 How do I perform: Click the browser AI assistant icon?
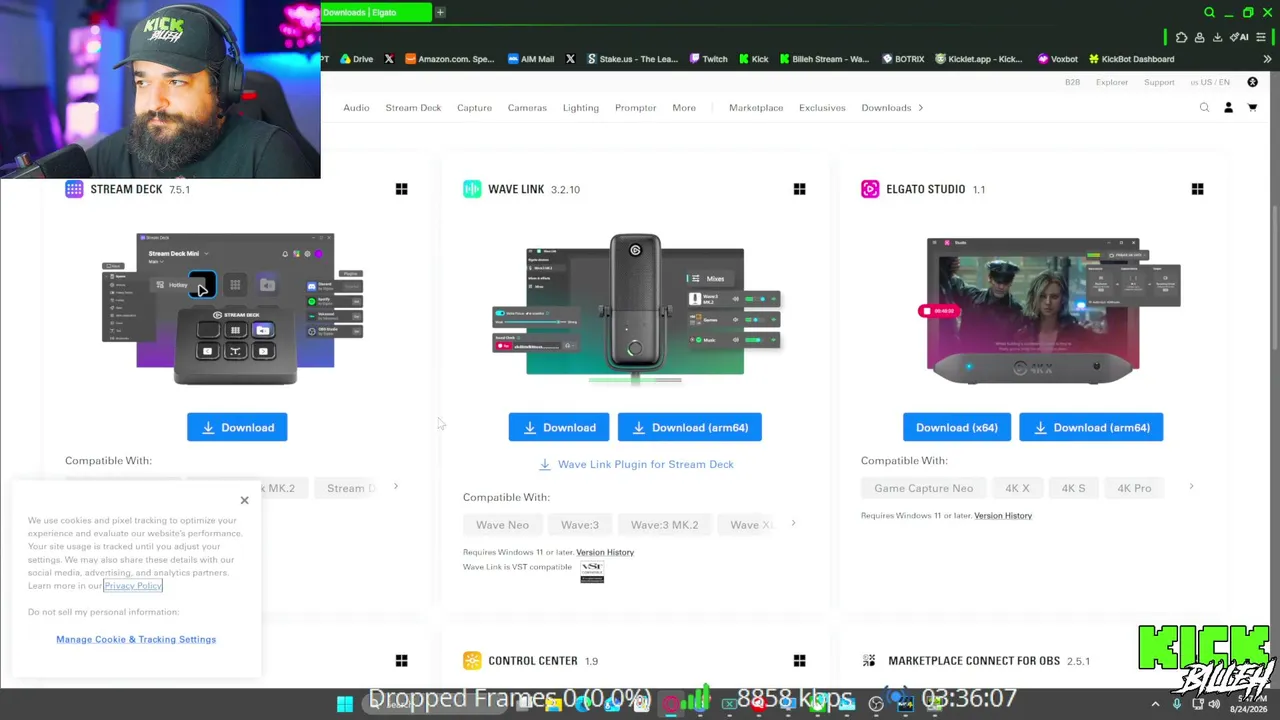(x=1240, y=37)
